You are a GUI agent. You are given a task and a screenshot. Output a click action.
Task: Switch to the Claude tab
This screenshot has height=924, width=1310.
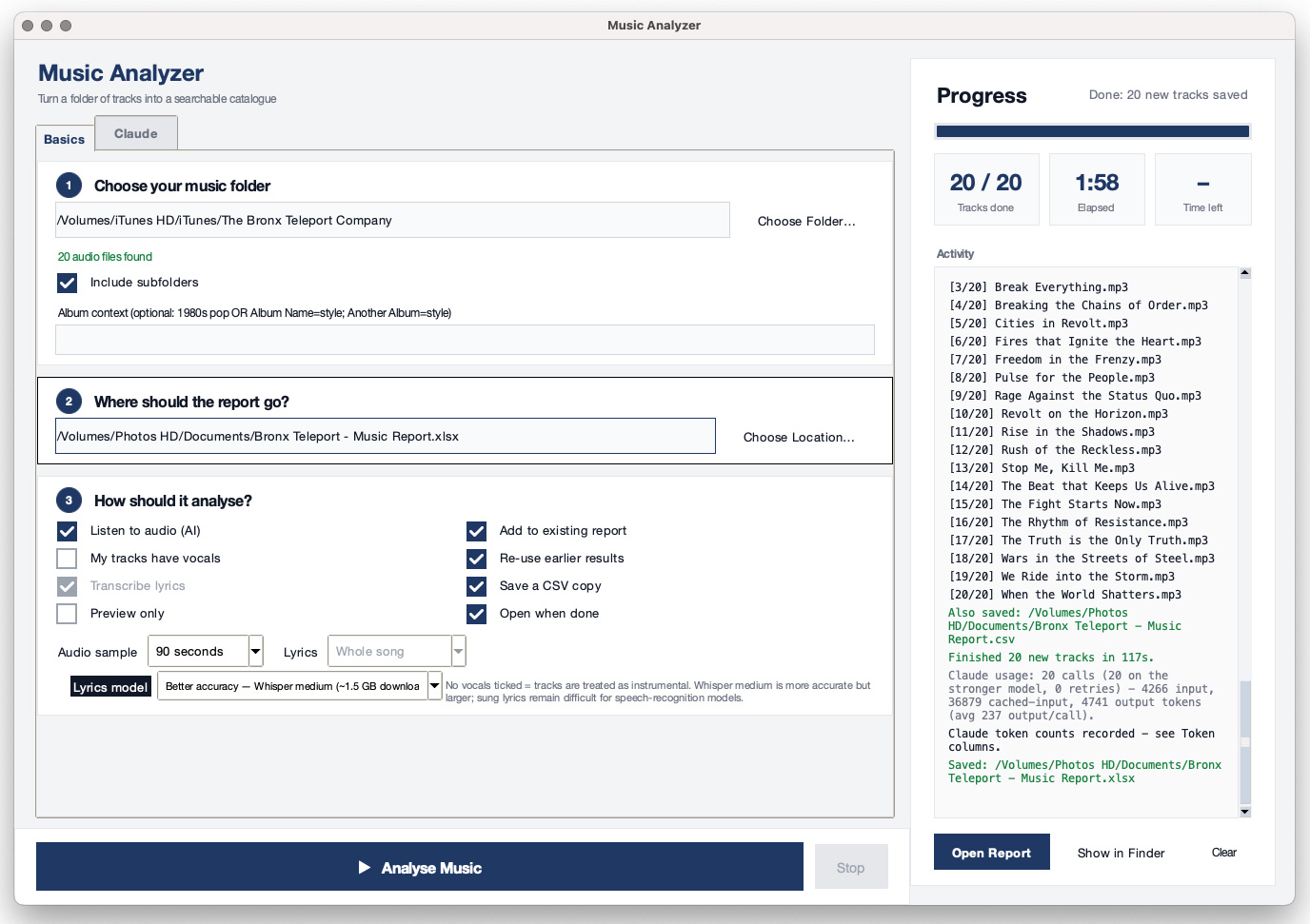136,134
